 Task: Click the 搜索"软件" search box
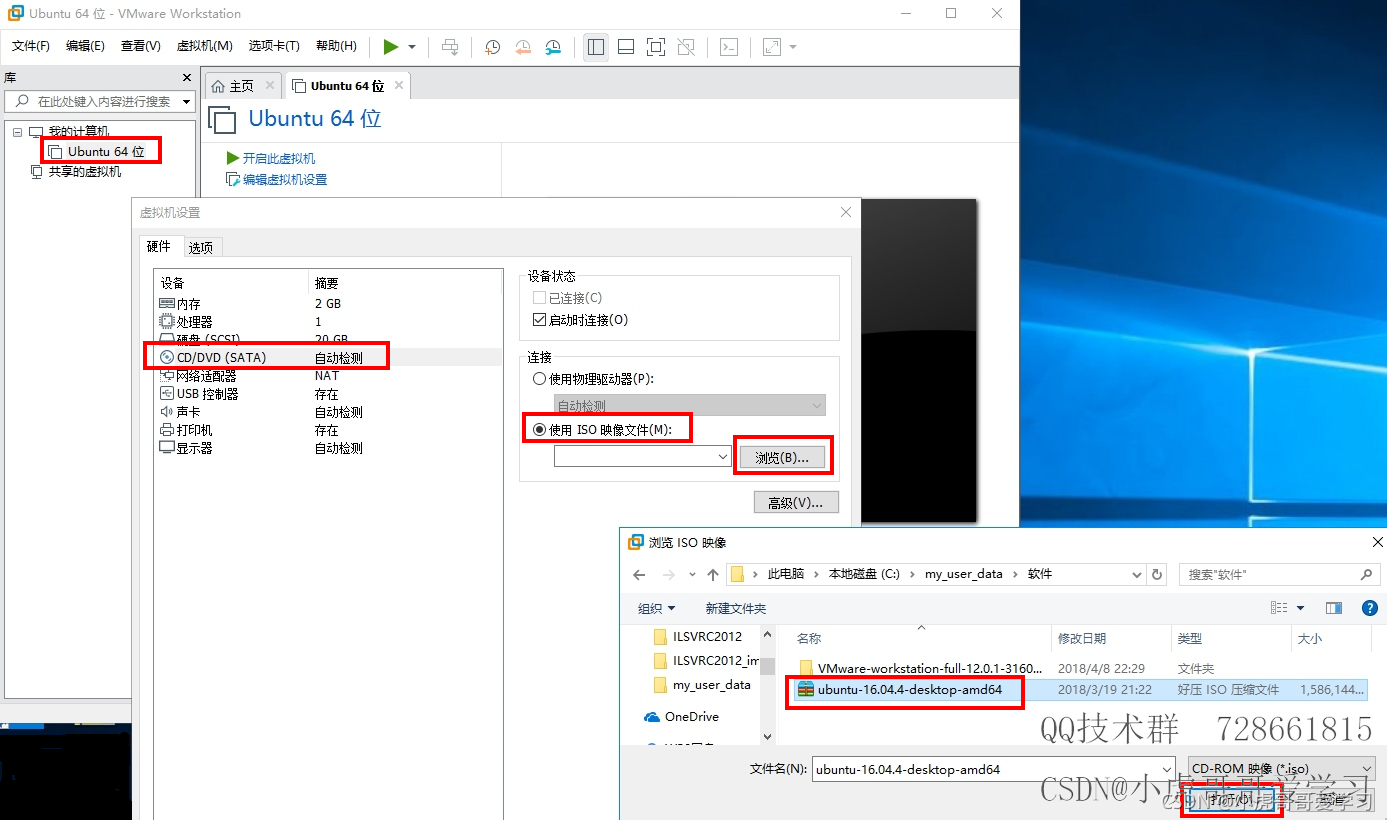[1281, 574]
